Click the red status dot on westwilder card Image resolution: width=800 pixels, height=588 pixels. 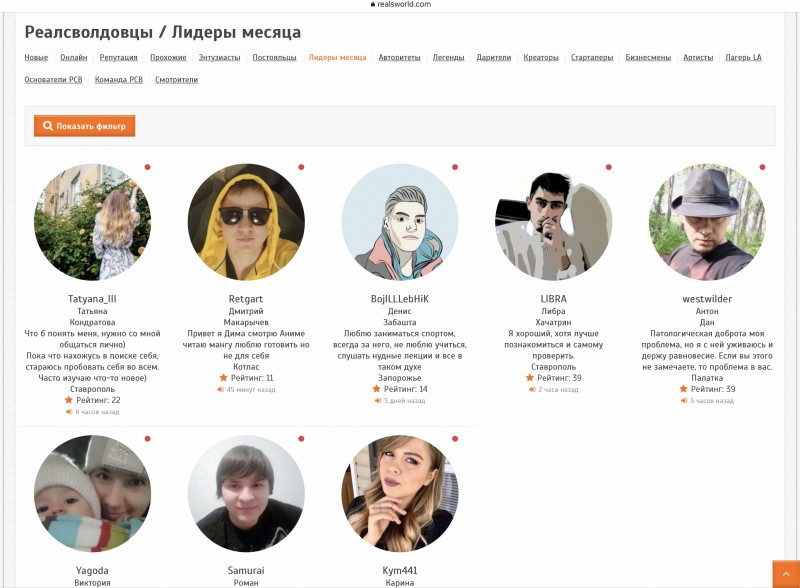coord(762,167)
